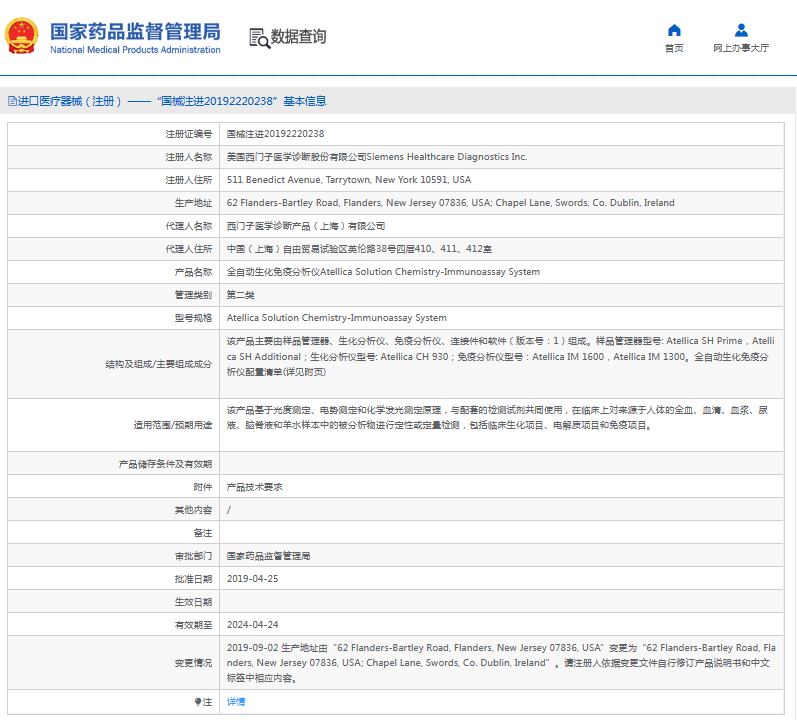797x720 pixels.
Task: Select the intended use description text
Action: (x=498, y=418)
